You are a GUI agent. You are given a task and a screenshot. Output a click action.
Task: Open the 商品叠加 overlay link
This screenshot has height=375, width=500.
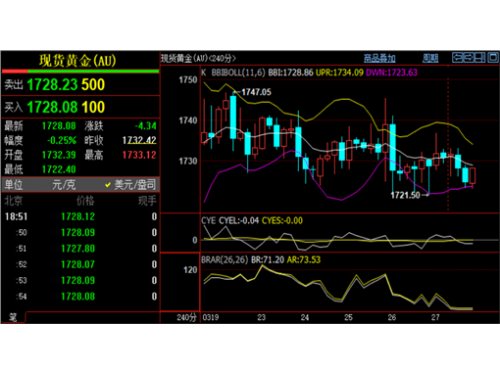coord(379,58)
